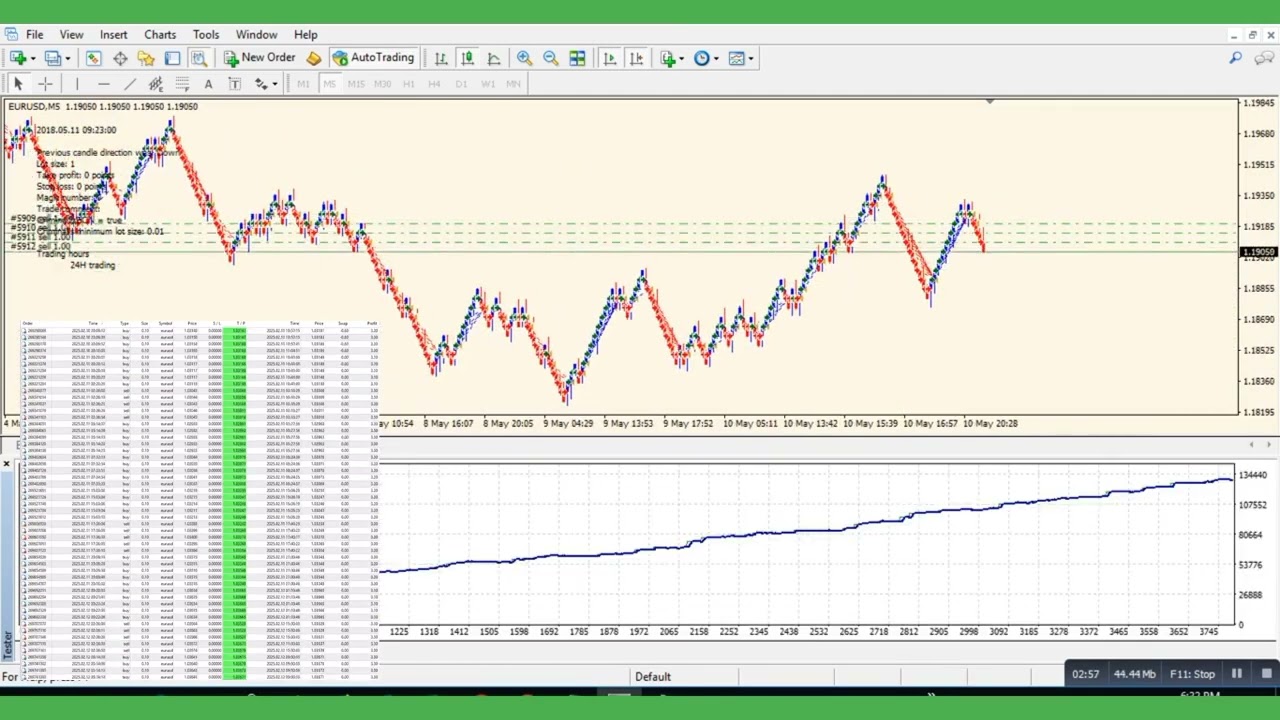The height and width of the screenshot is (720, 1280).
Task: Open the Data Window crosshair-circle icon
Action: coord(120,58)
